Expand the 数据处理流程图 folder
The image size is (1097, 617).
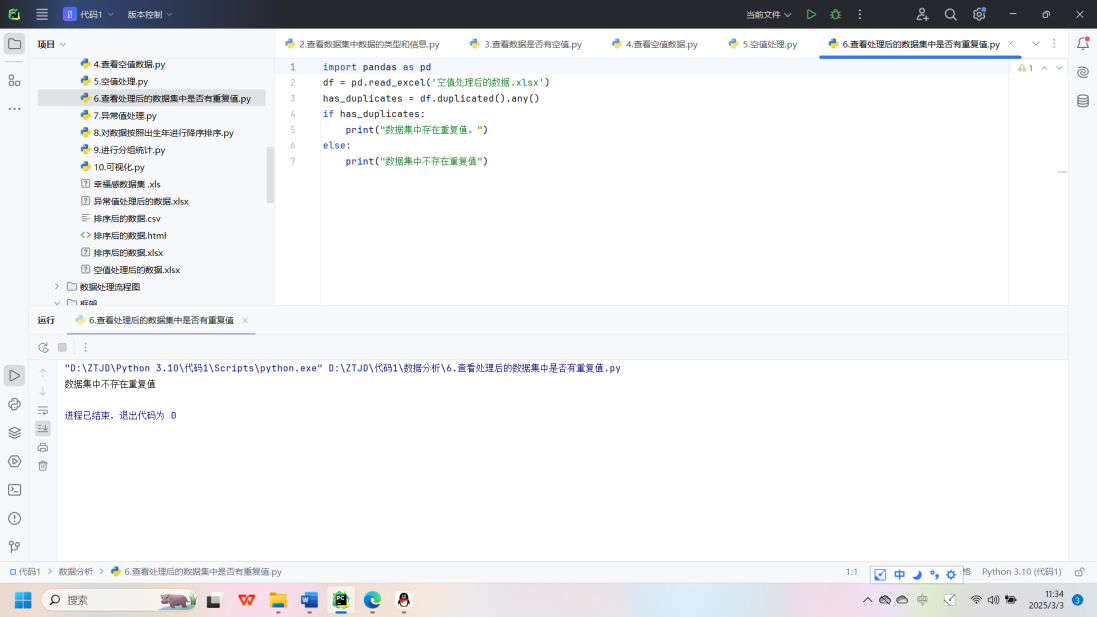57,287
